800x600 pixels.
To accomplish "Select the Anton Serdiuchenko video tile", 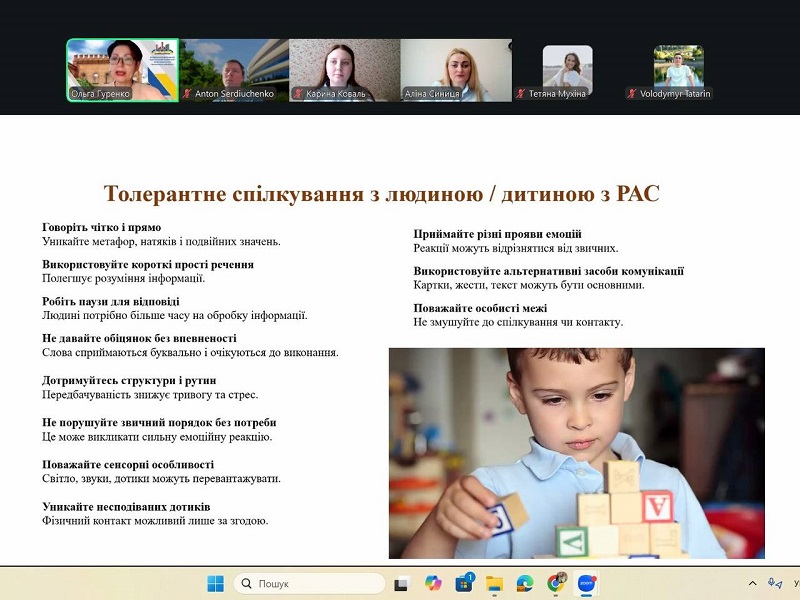I will [x=234, y=68].
